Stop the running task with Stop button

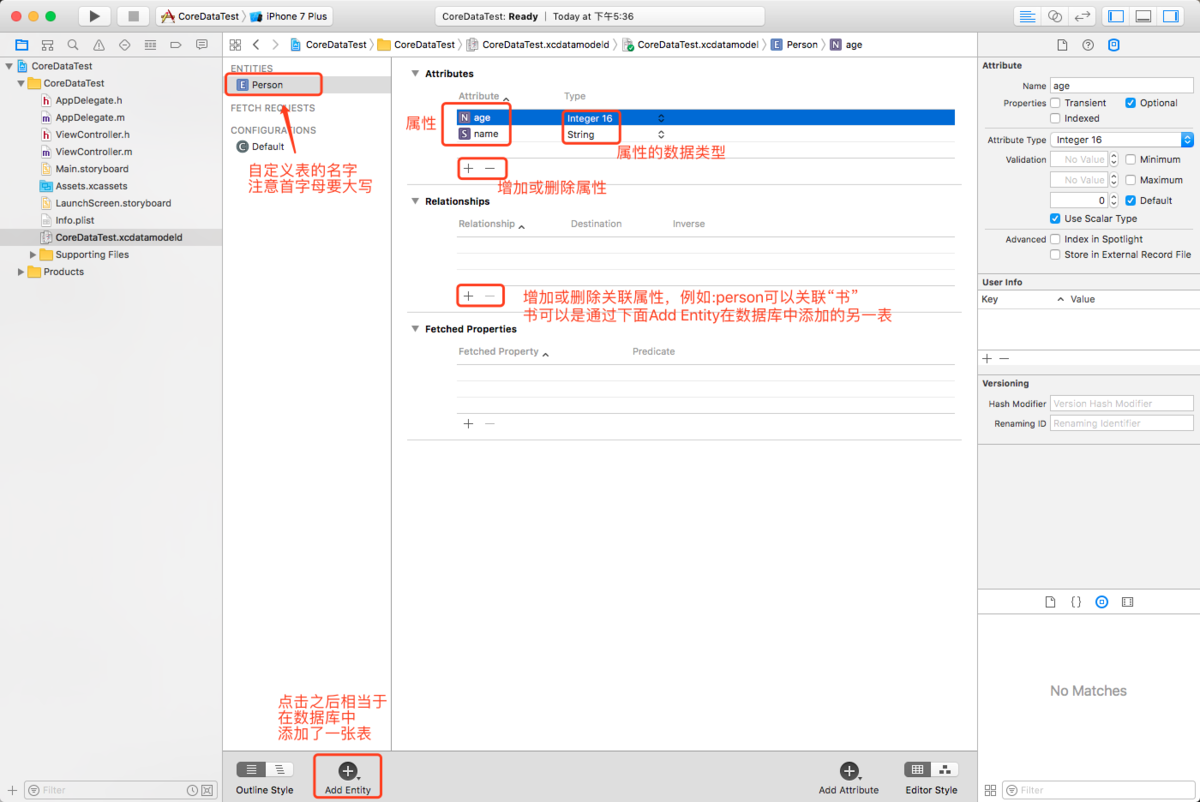132,16
